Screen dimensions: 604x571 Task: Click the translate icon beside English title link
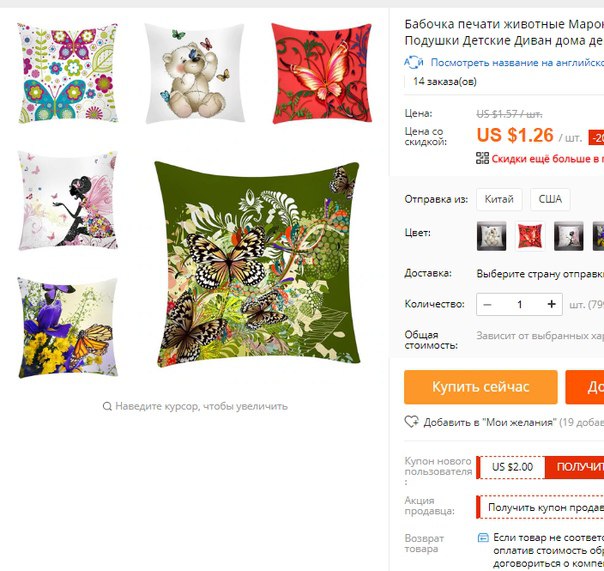pyautogui.click(x=414, y=62)
